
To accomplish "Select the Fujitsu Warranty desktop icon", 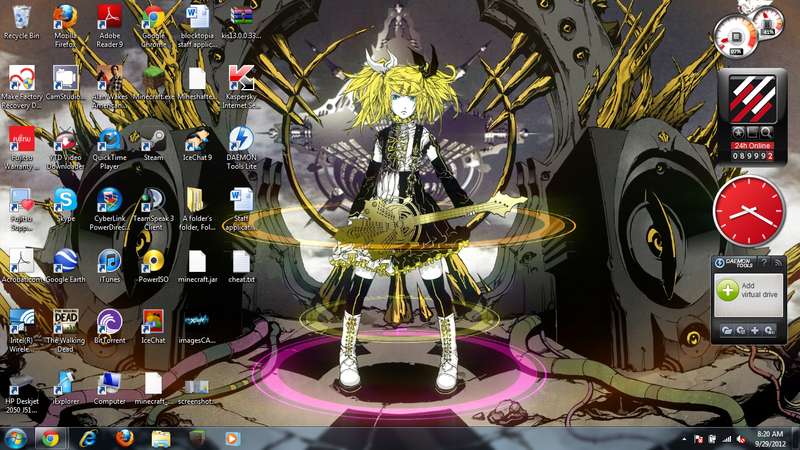I will (x=21, y=148).
